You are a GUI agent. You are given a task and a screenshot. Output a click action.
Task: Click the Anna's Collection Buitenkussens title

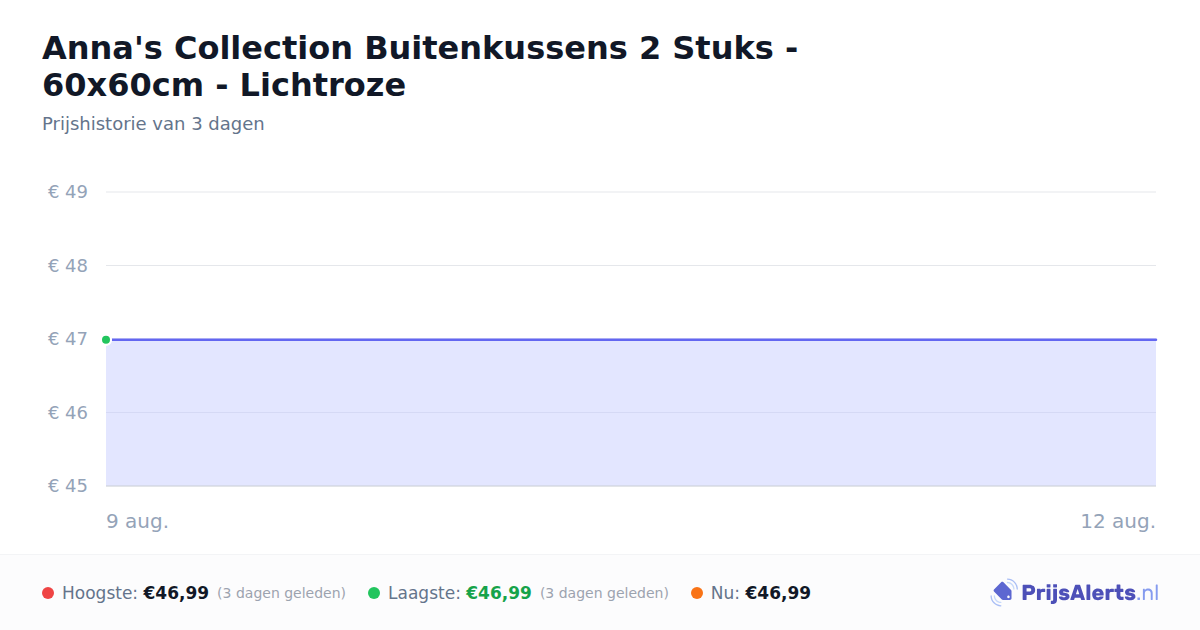[420, 66]
